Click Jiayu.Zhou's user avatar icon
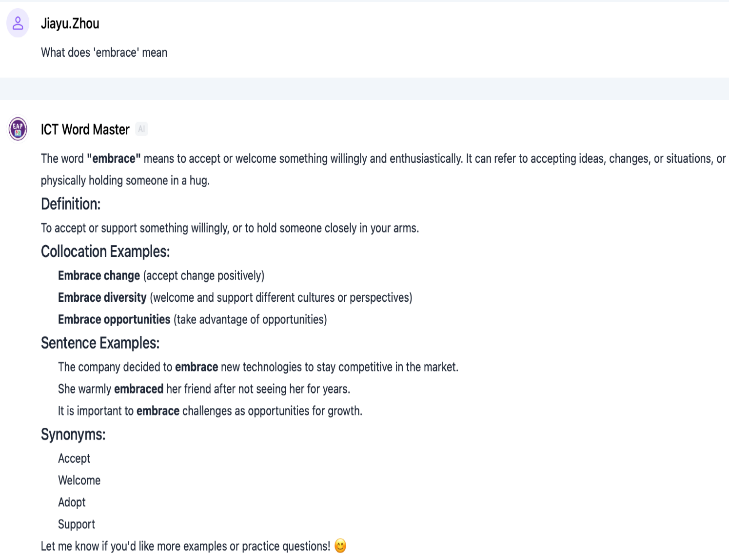Viewport: 729px width, 555px height. pos(18,26)
